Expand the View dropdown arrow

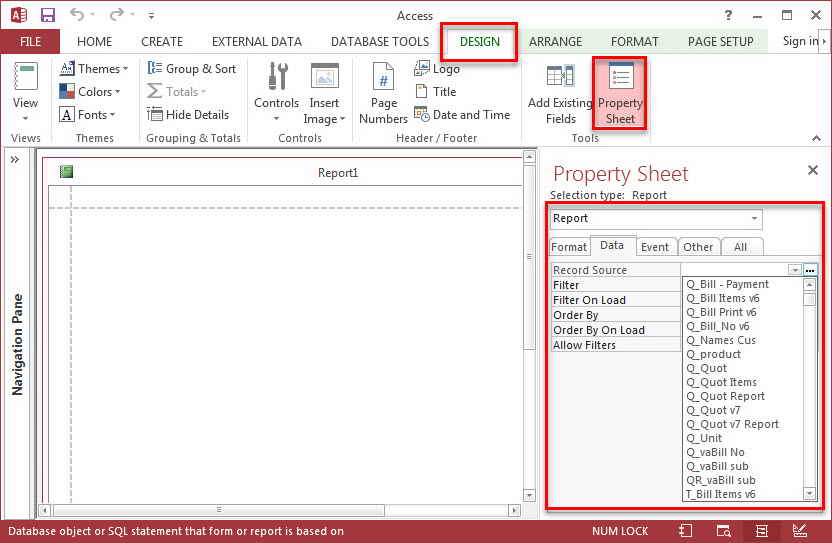point(25,118)
